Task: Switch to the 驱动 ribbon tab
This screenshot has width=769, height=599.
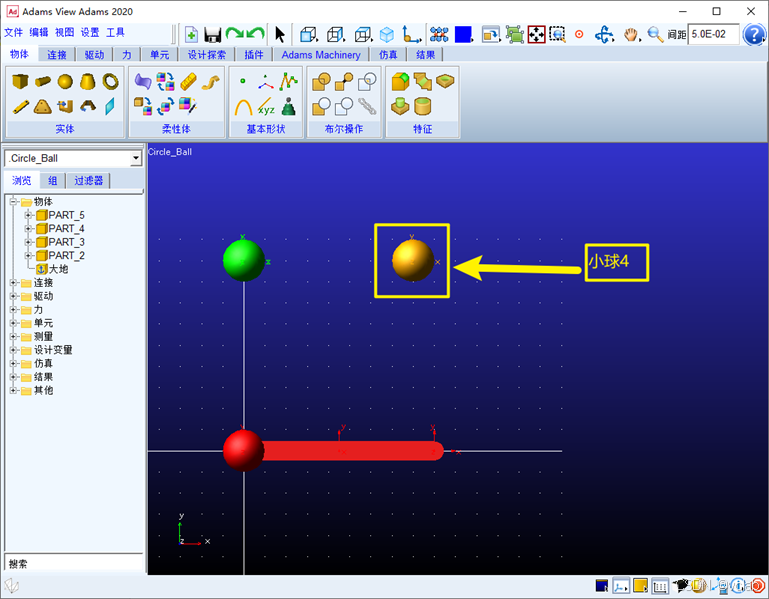Action: tap(94, 54)
